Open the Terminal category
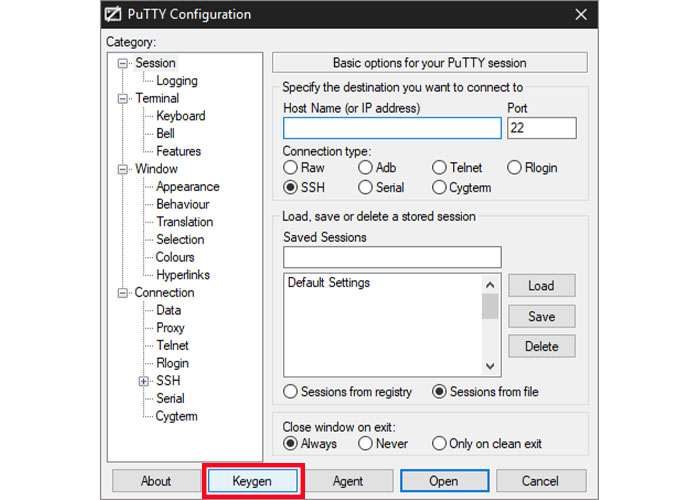 [157, 98]
